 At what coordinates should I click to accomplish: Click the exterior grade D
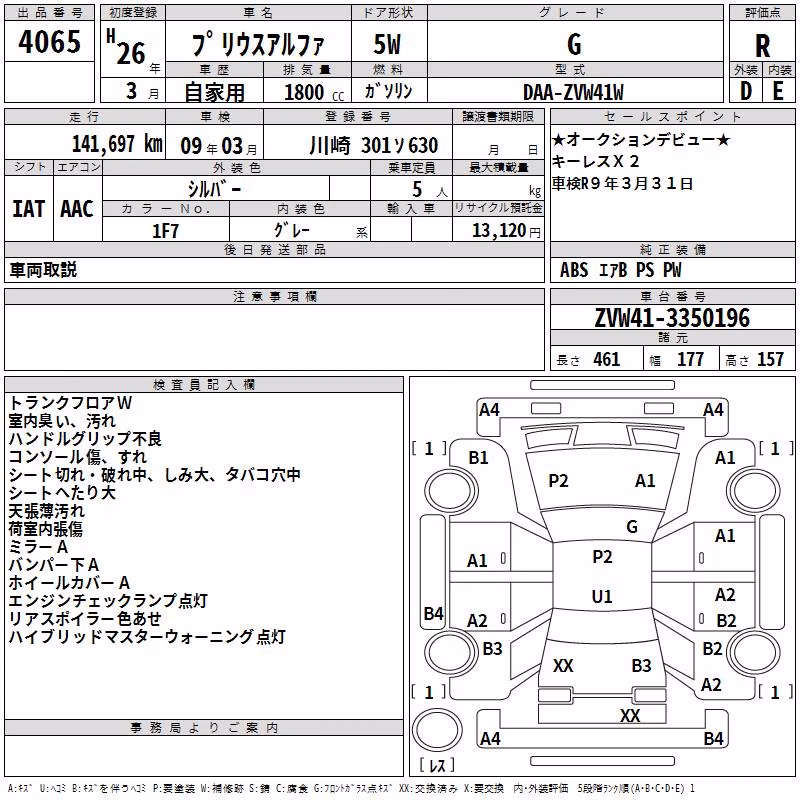tap(746, 91)
